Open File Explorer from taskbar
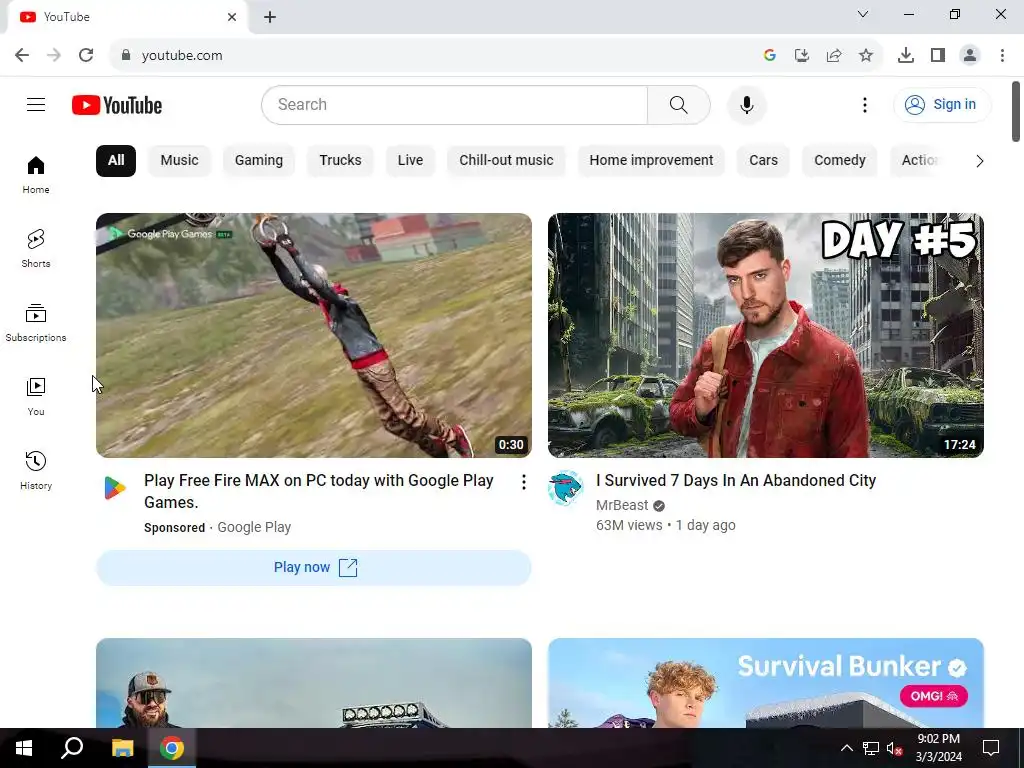The width and height of the screenshot is (1024, 768). click(122, 748)
